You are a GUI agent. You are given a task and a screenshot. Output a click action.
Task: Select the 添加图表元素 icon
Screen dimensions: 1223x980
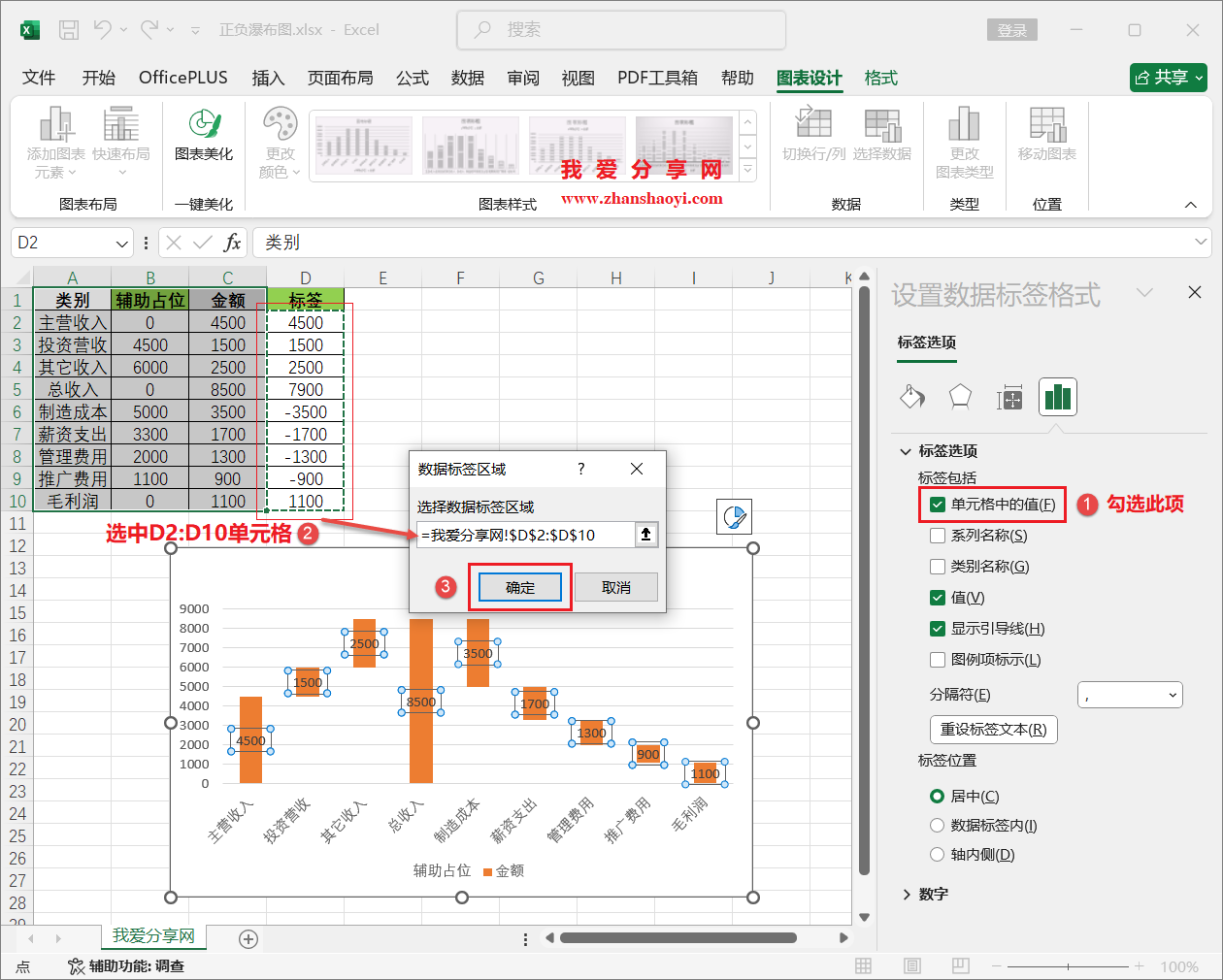coord(54,144)
